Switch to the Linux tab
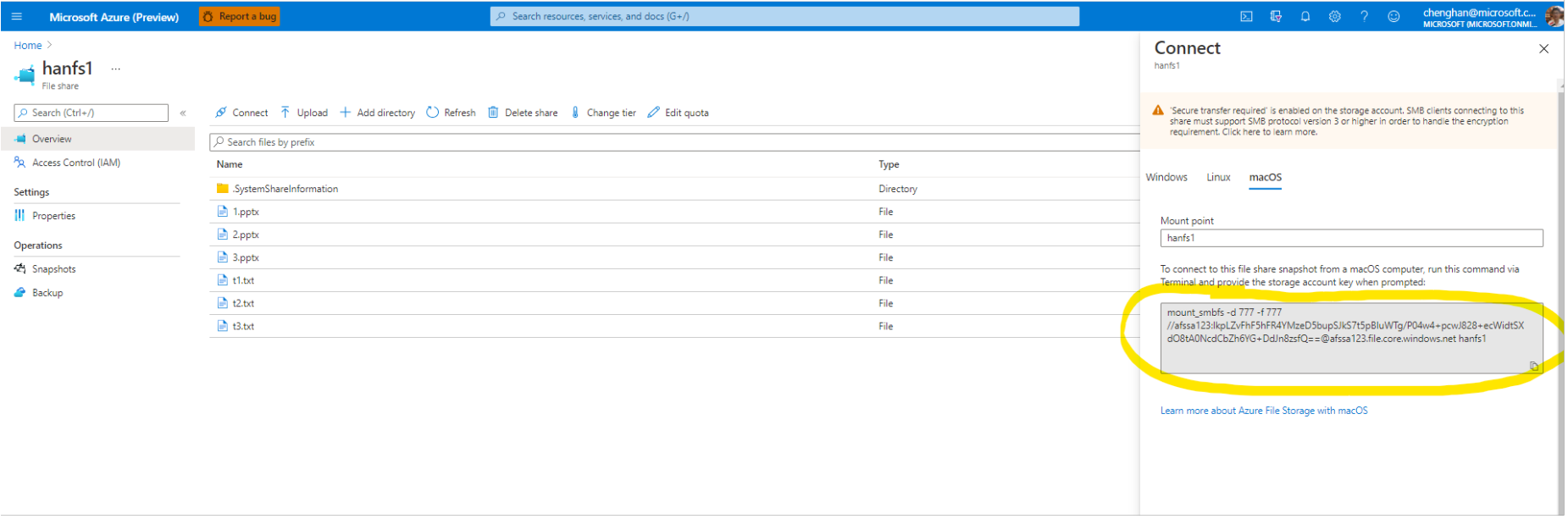 [1218, 177]
